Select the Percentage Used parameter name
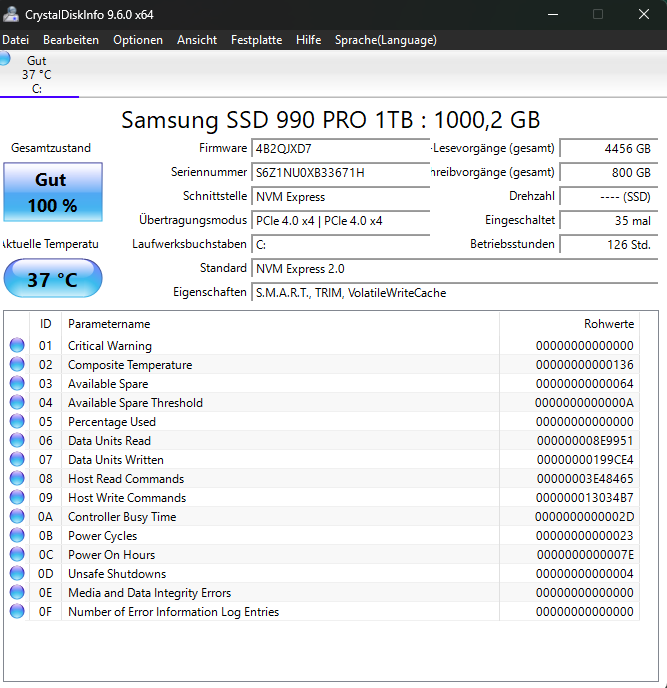Screen dimensions: 667x688 [x=112, y=422]
